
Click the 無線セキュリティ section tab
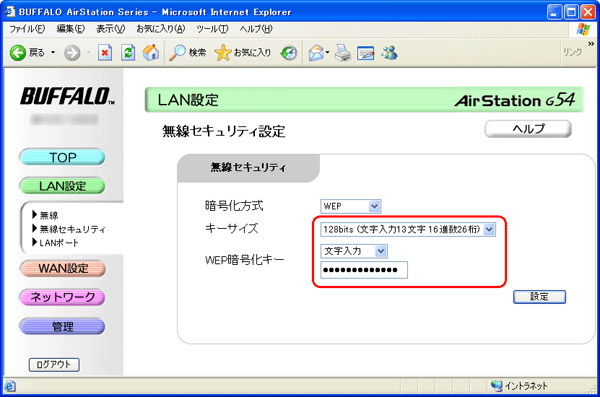tap(248, 167)
